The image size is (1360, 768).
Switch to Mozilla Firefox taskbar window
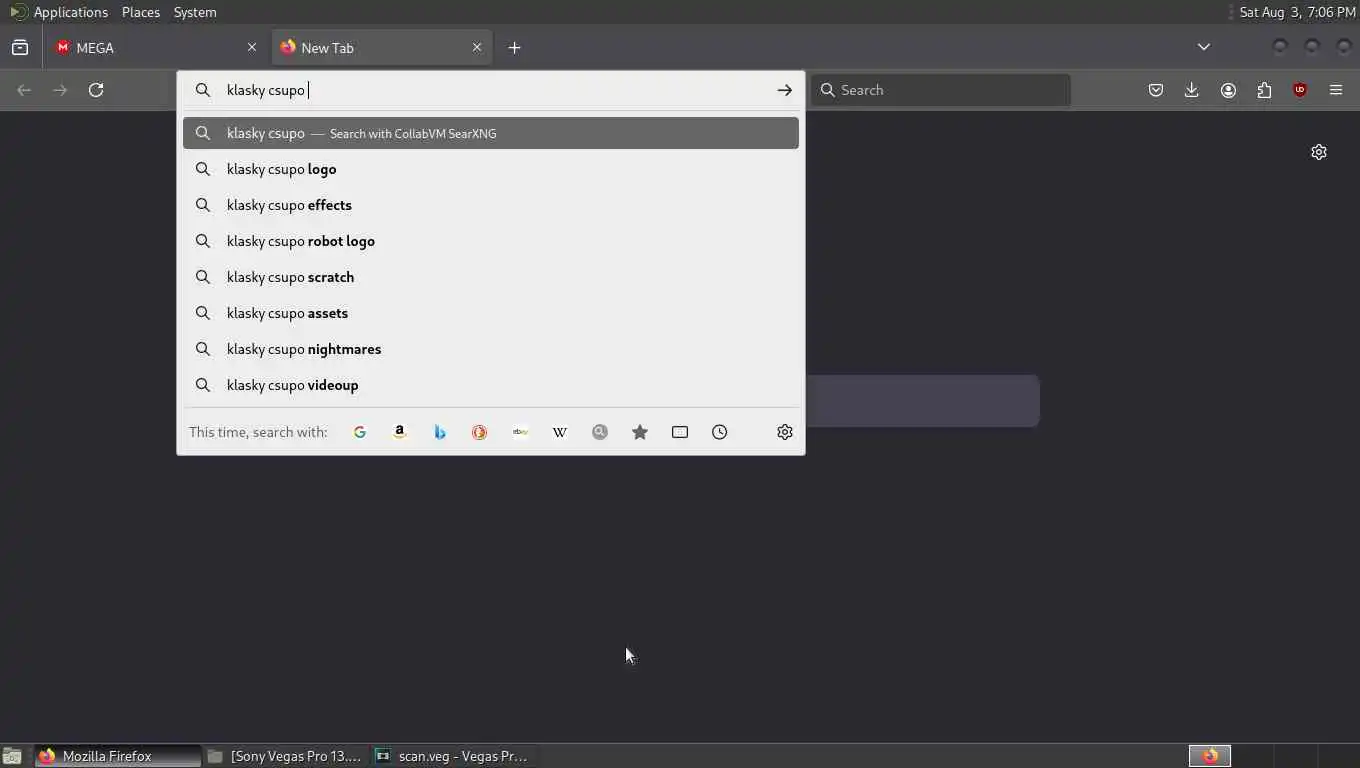pyautogui.click(x=118, y=756)
